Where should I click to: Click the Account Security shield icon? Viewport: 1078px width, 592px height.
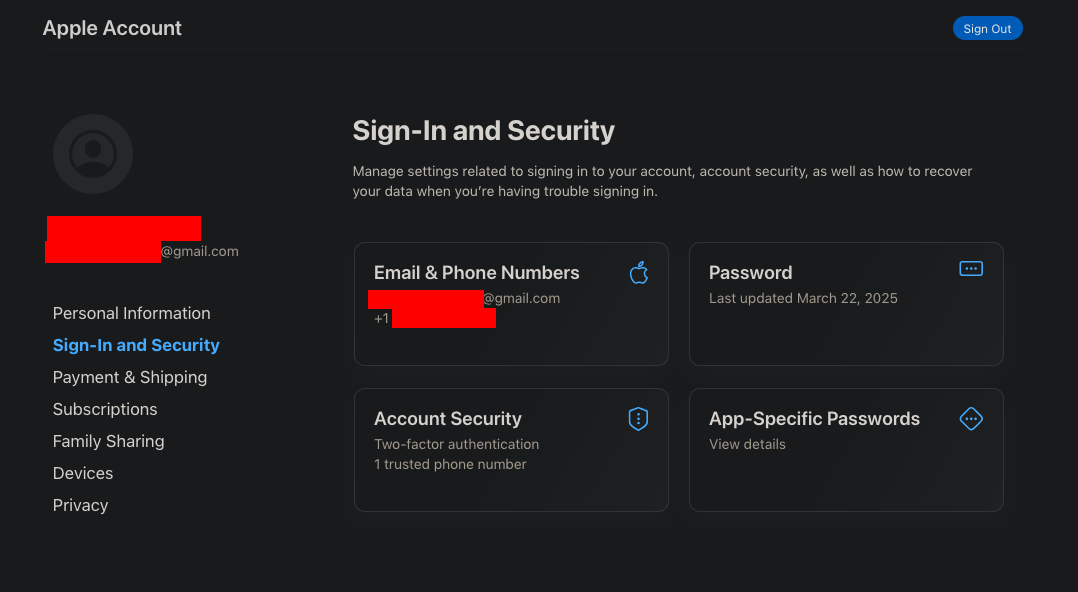click(x=638, y=419)
